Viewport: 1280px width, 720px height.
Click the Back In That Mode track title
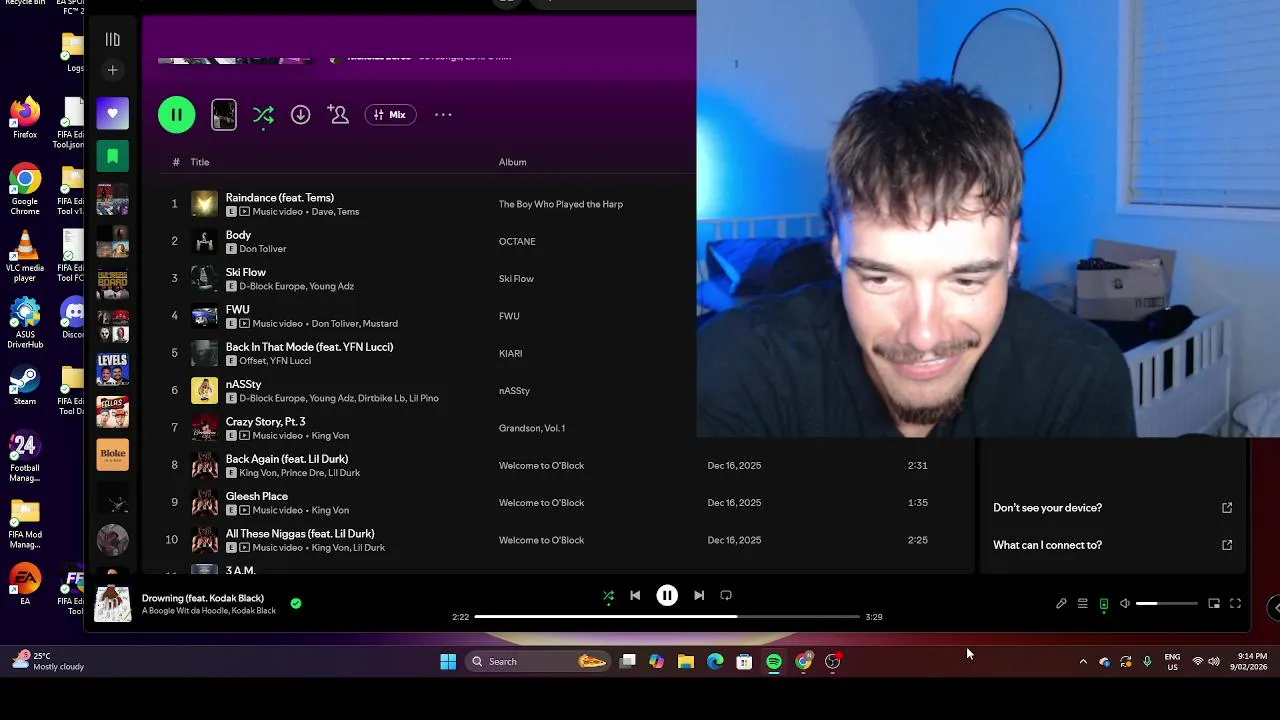click(309, 347)
